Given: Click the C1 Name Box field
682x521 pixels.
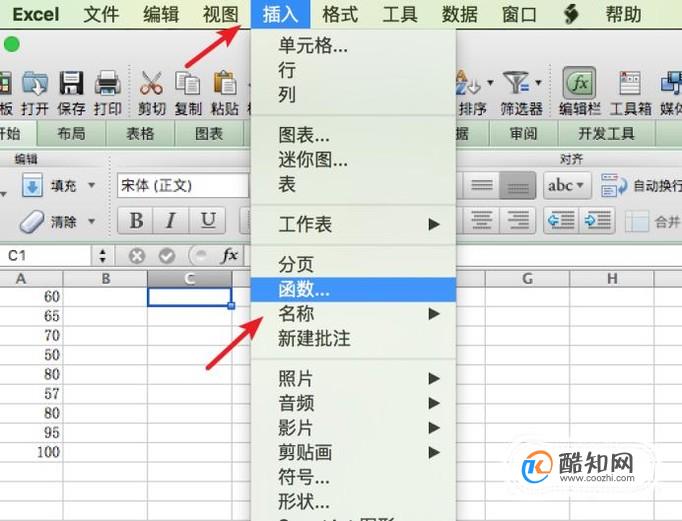Looking at the screenshot, I should (x=46, y=256).
